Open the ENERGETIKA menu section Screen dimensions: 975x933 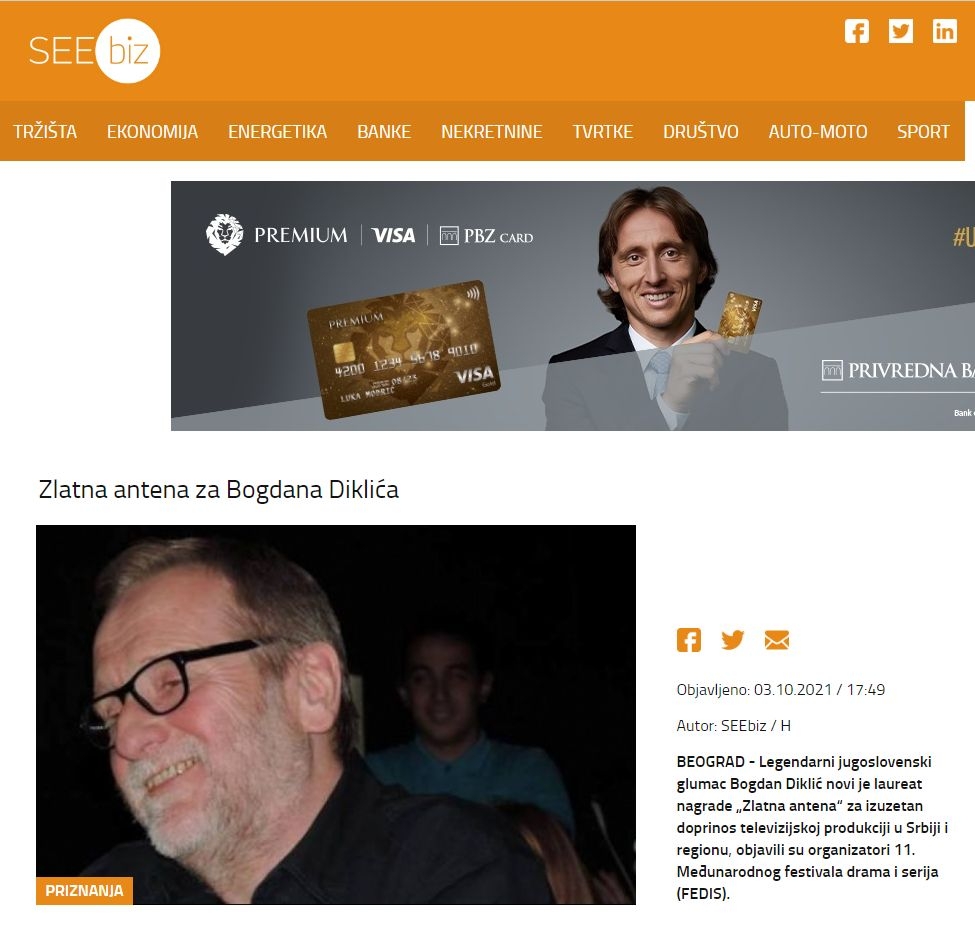tap(277, 132)
